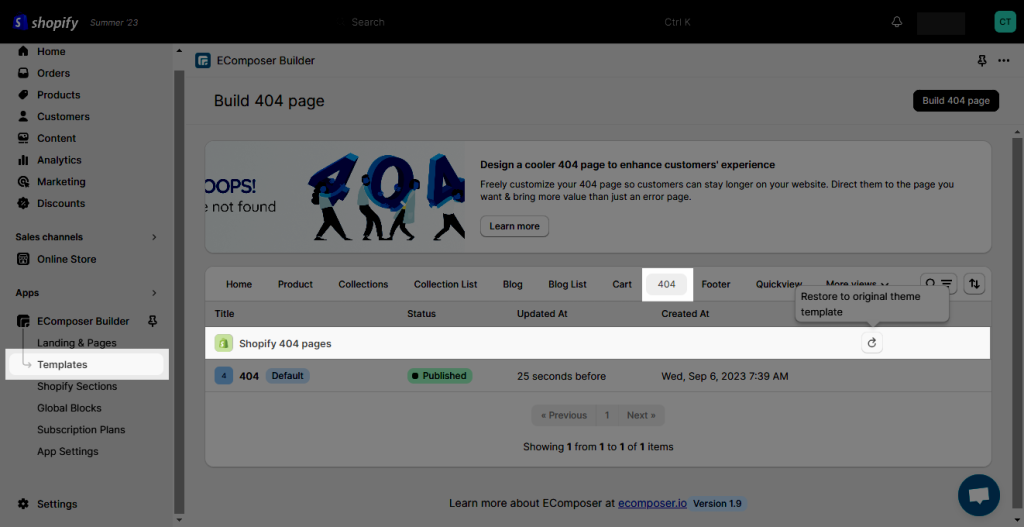This screenshot has height=527, width=1024.
Task: Click the sort arrows icon button
Action: [x=974, y=284]
